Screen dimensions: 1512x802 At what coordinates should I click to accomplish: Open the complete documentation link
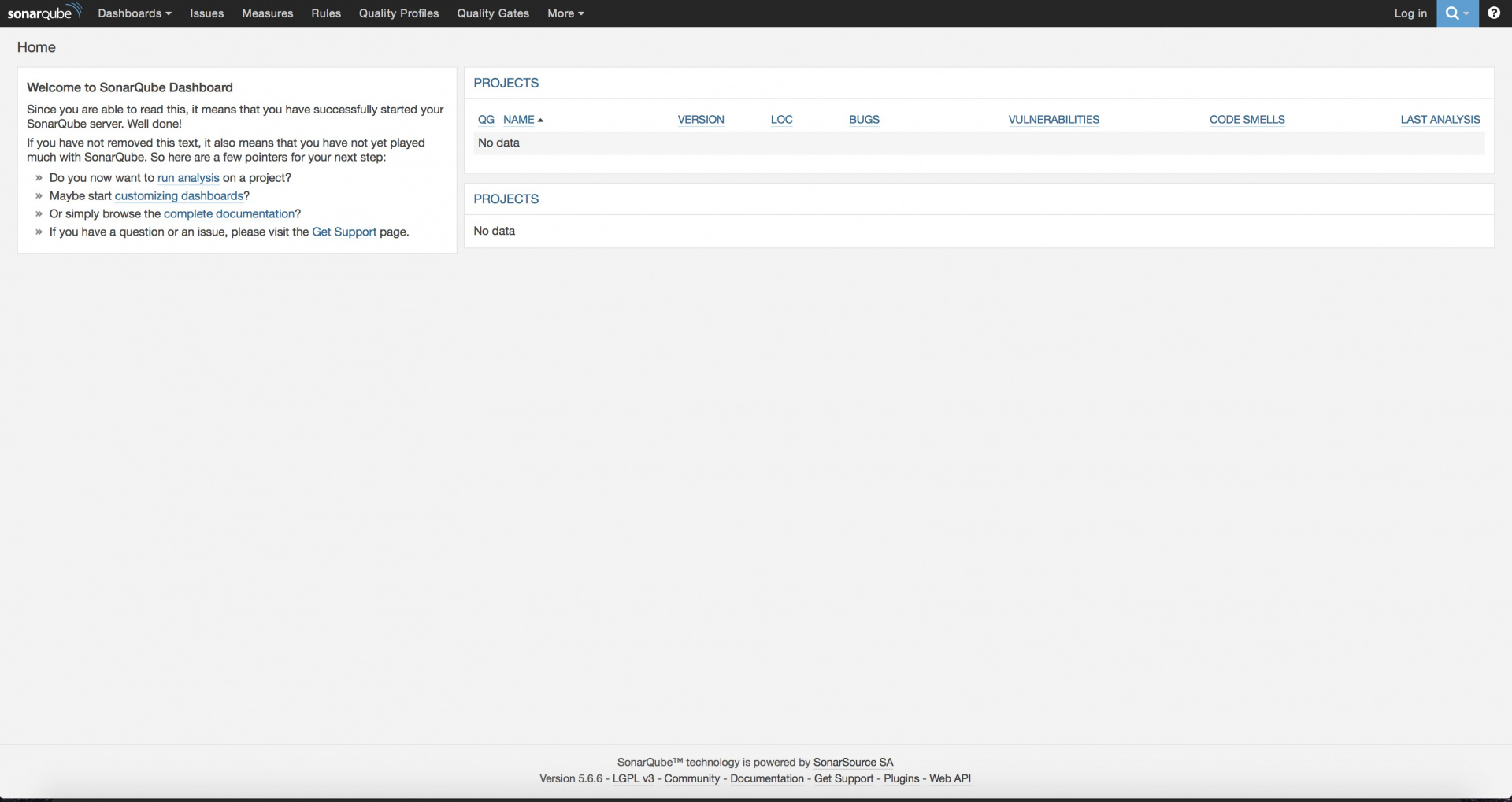(229, 214)
